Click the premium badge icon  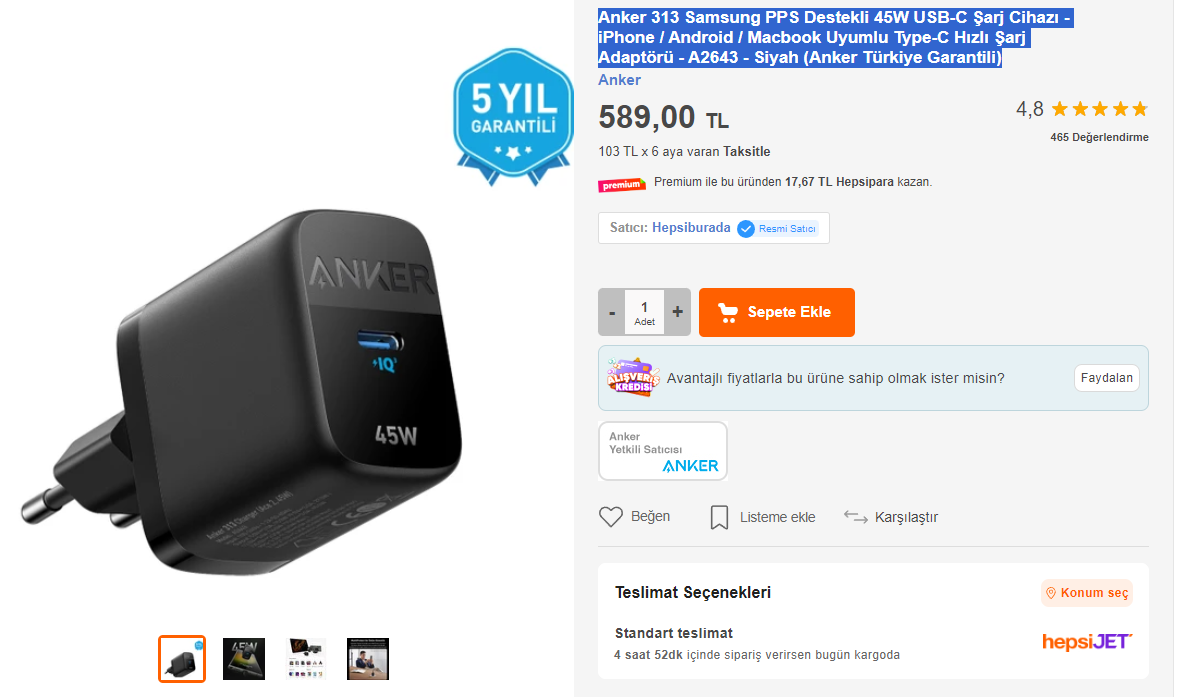[x=622, y=184]
